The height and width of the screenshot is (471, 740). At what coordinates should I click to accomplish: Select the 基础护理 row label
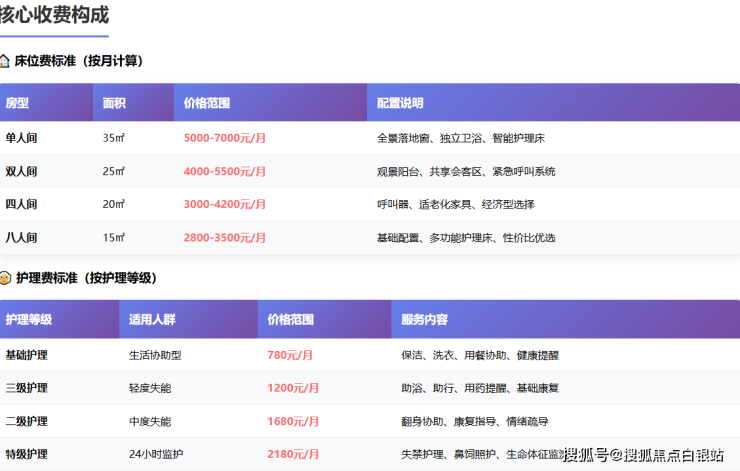click(27, 355)
